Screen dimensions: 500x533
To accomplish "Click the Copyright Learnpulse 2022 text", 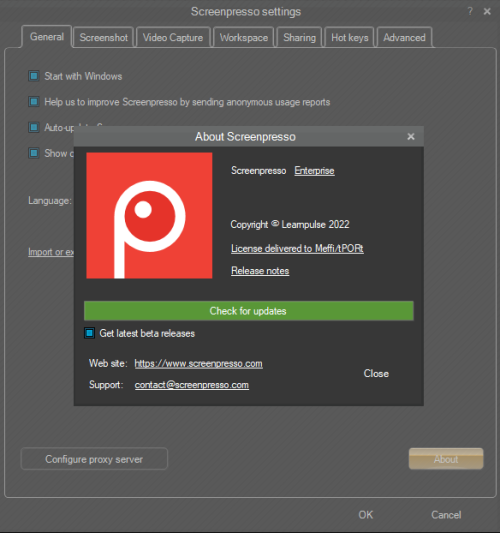I will [x=290, y=224].
